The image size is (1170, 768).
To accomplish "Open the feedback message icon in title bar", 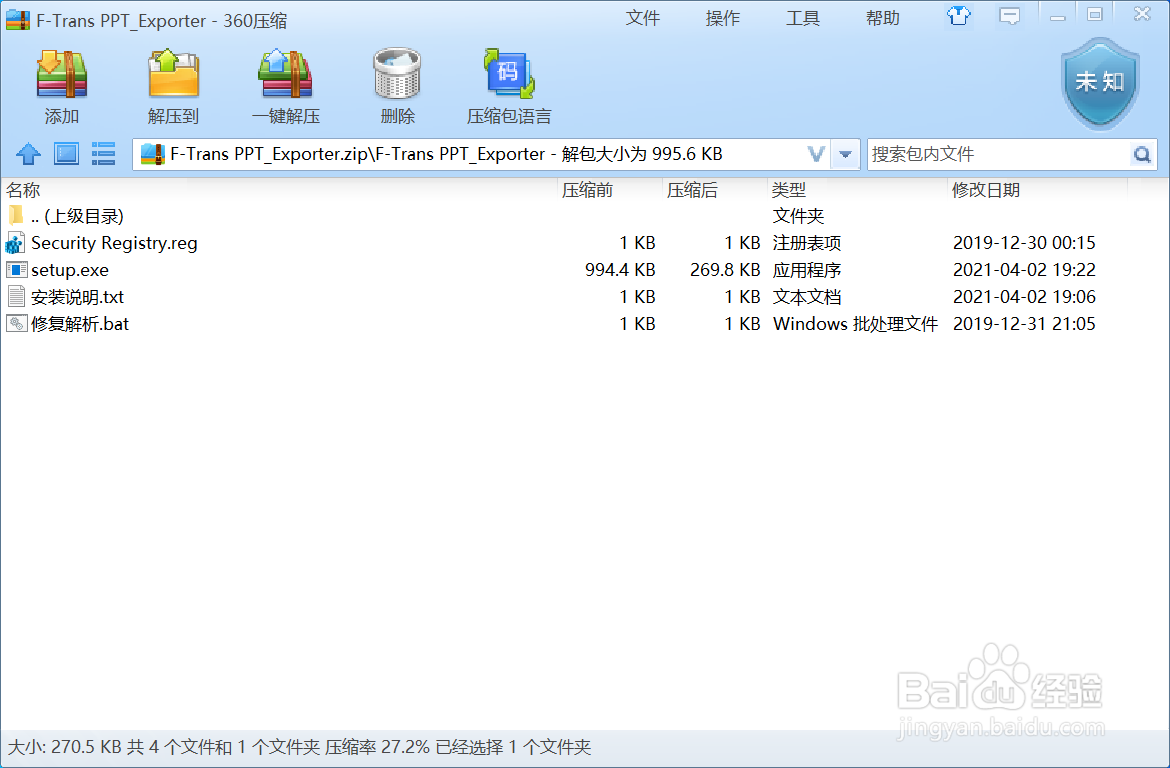I will [1010, 16].
